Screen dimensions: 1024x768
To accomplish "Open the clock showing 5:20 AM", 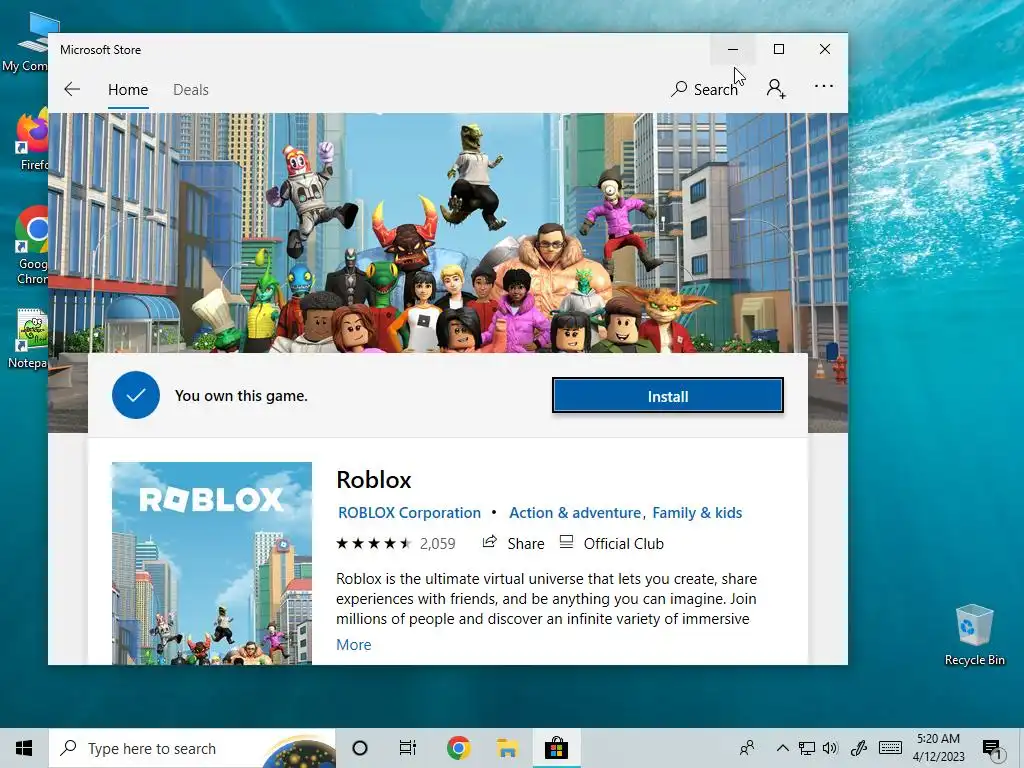I will (938, 748).
